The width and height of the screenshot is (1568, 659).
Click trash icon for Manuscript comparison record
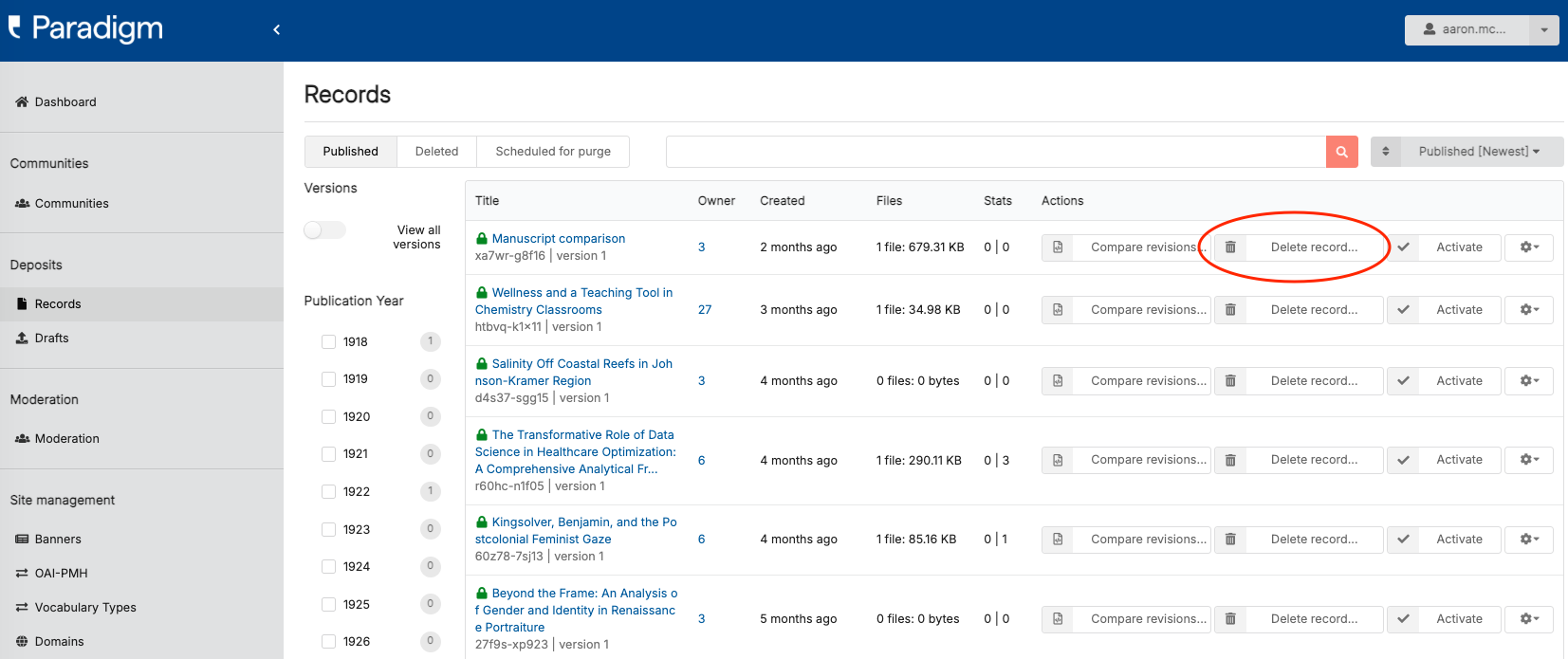1230,247
